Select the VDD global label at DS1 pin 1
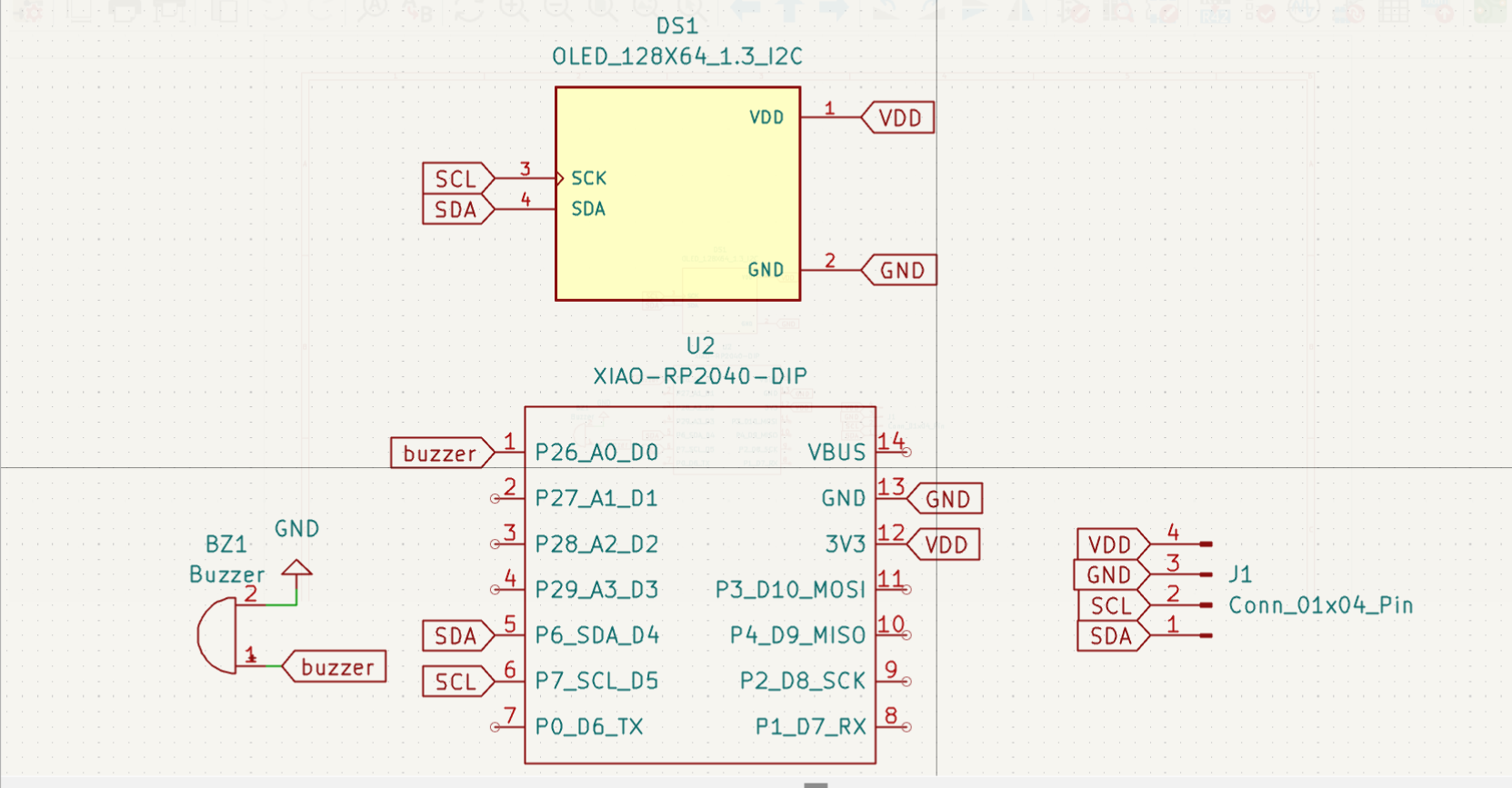Image resolution: width=1512 pixels, height=788 pixels. tap(897, 118)
